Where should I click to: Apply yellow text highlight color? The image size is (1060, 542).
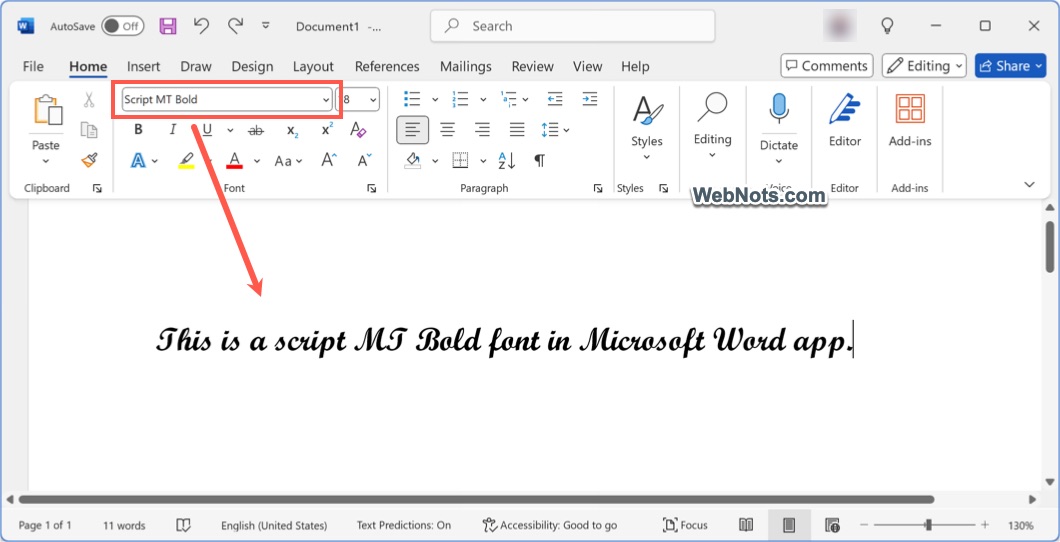186,161
